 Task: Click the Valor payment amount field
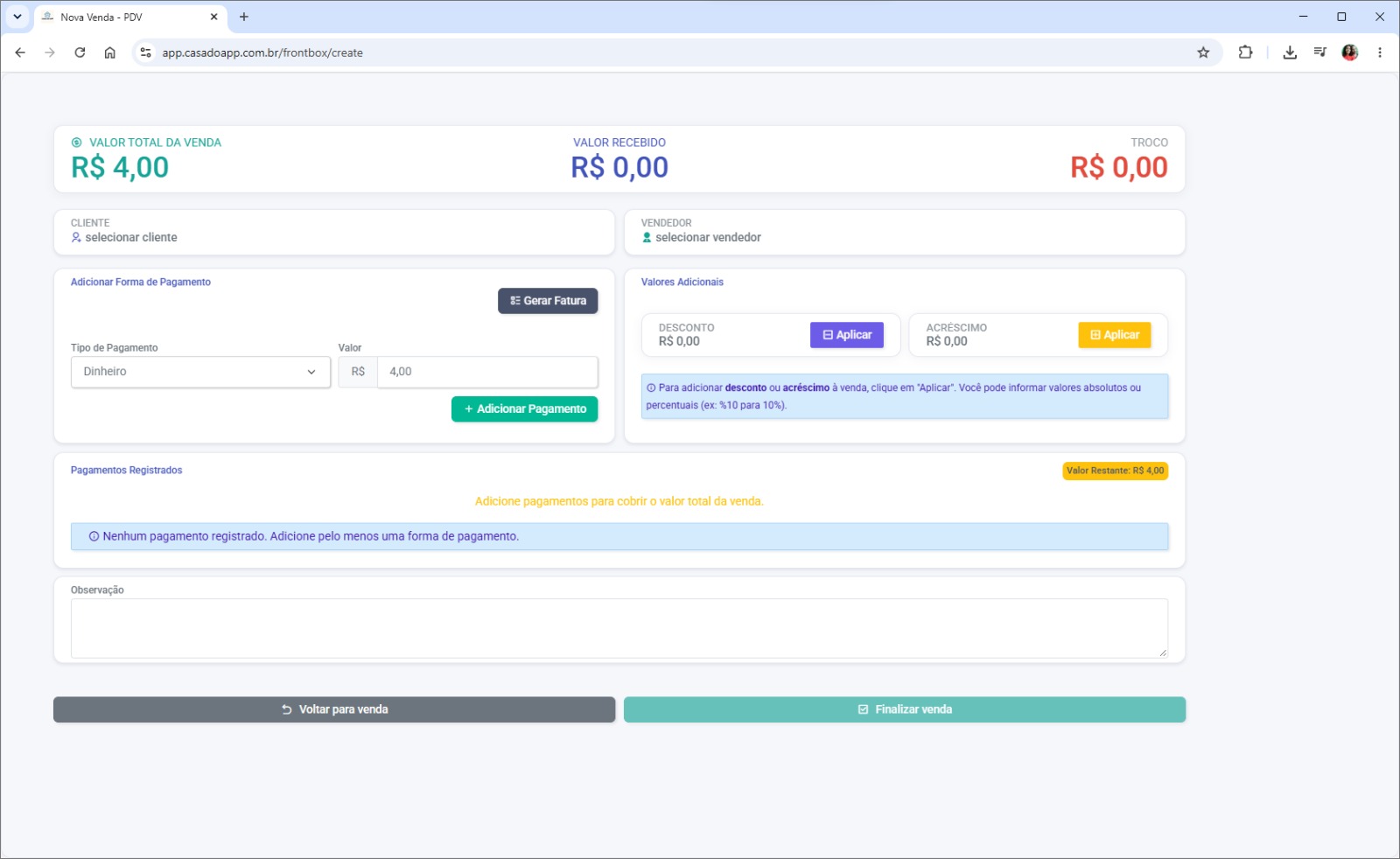point(487,372)
